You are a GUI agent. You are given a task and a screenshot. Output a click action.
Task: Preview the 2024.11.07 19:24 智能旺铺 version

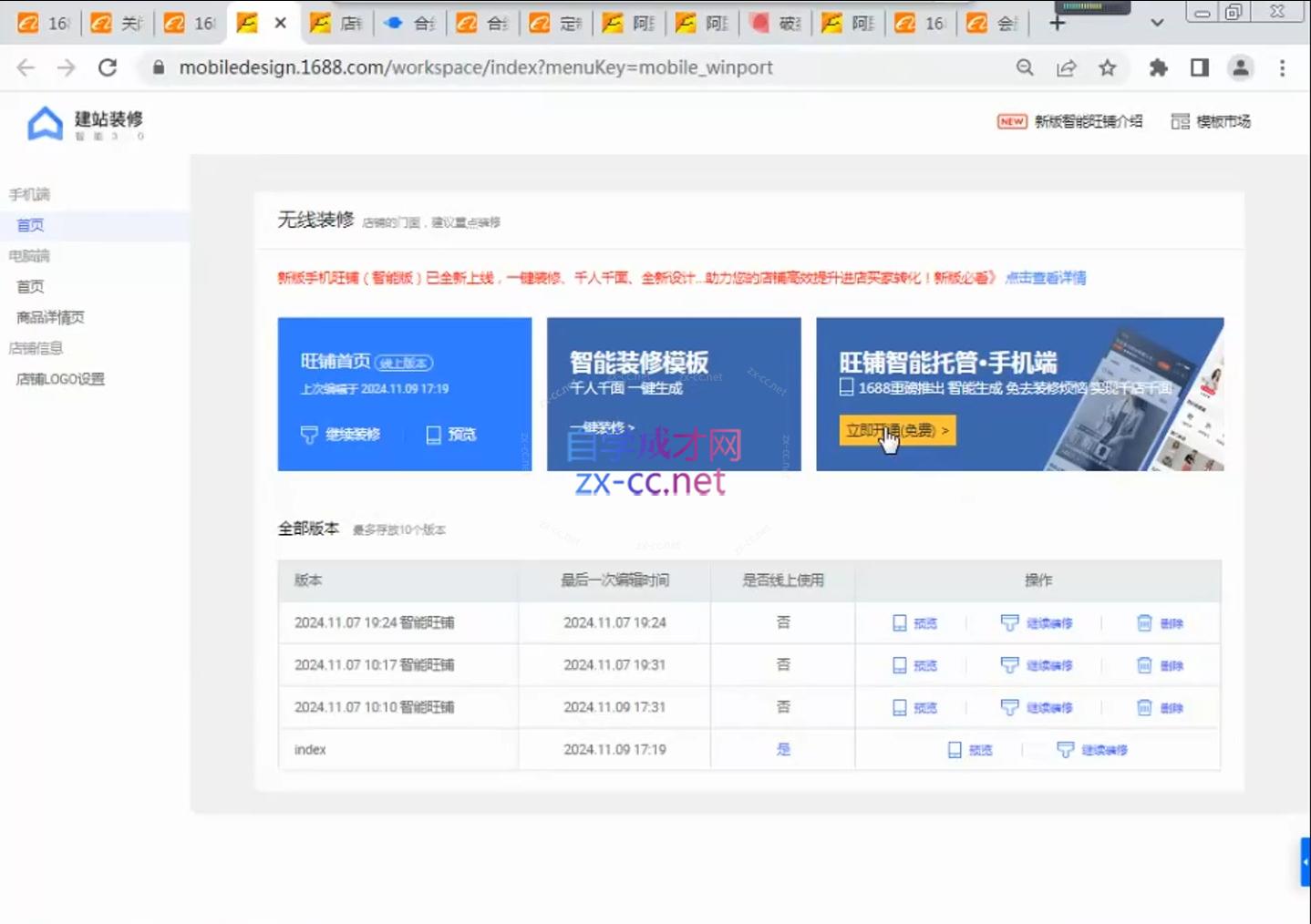914,623
